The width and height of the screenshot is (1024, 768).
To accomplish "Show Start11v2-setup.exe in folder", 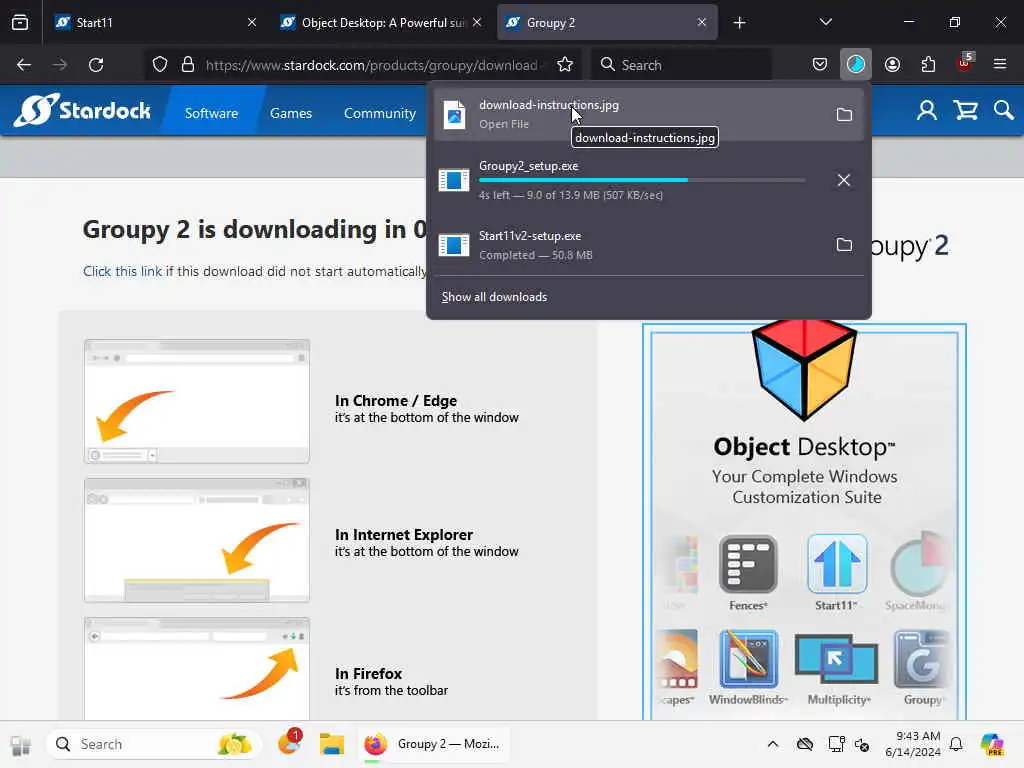I will coord(844,245).
